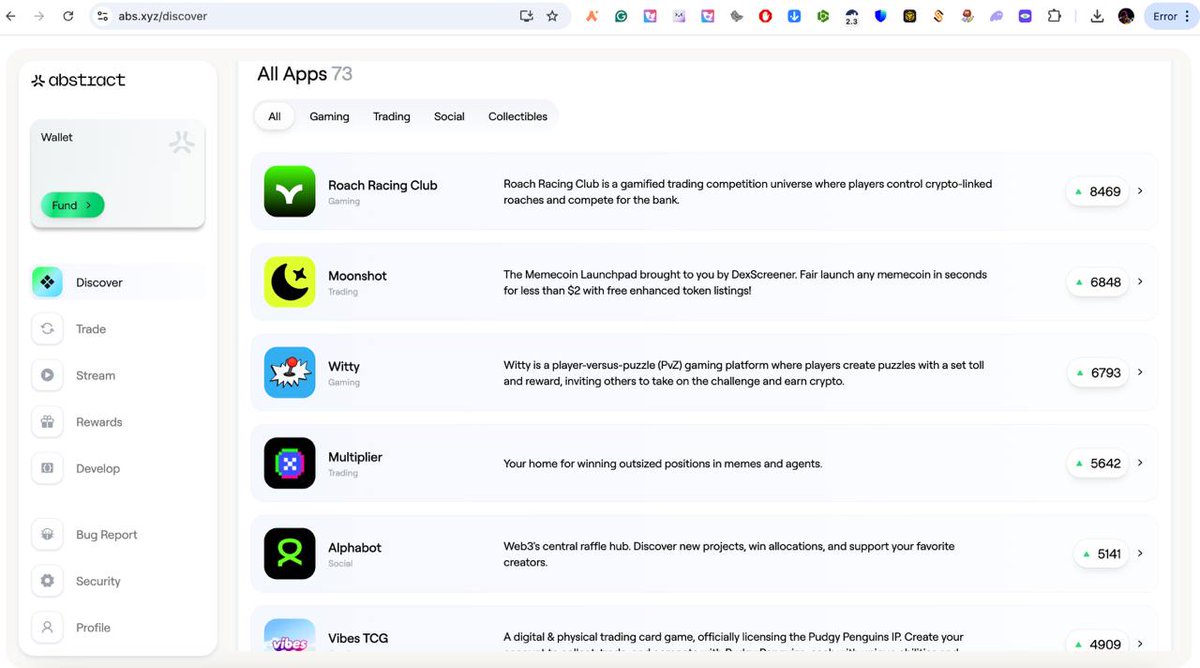This screenshot has width=1200, height=668.
Task: Bookmark this page with the star icon
Action: [552, 16]
